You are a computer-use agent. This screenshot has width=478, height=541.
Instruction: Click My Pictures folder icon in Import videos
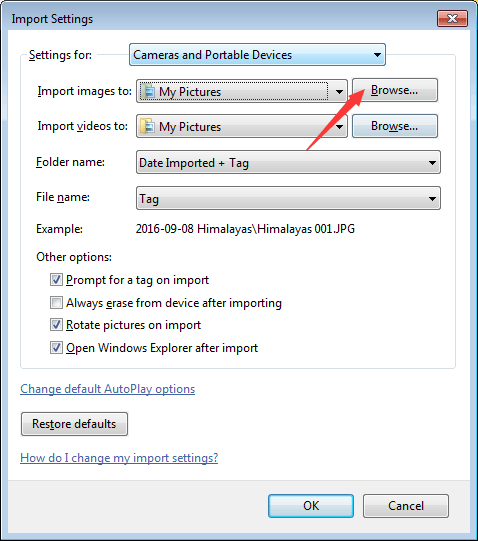(x=147, y=126)
